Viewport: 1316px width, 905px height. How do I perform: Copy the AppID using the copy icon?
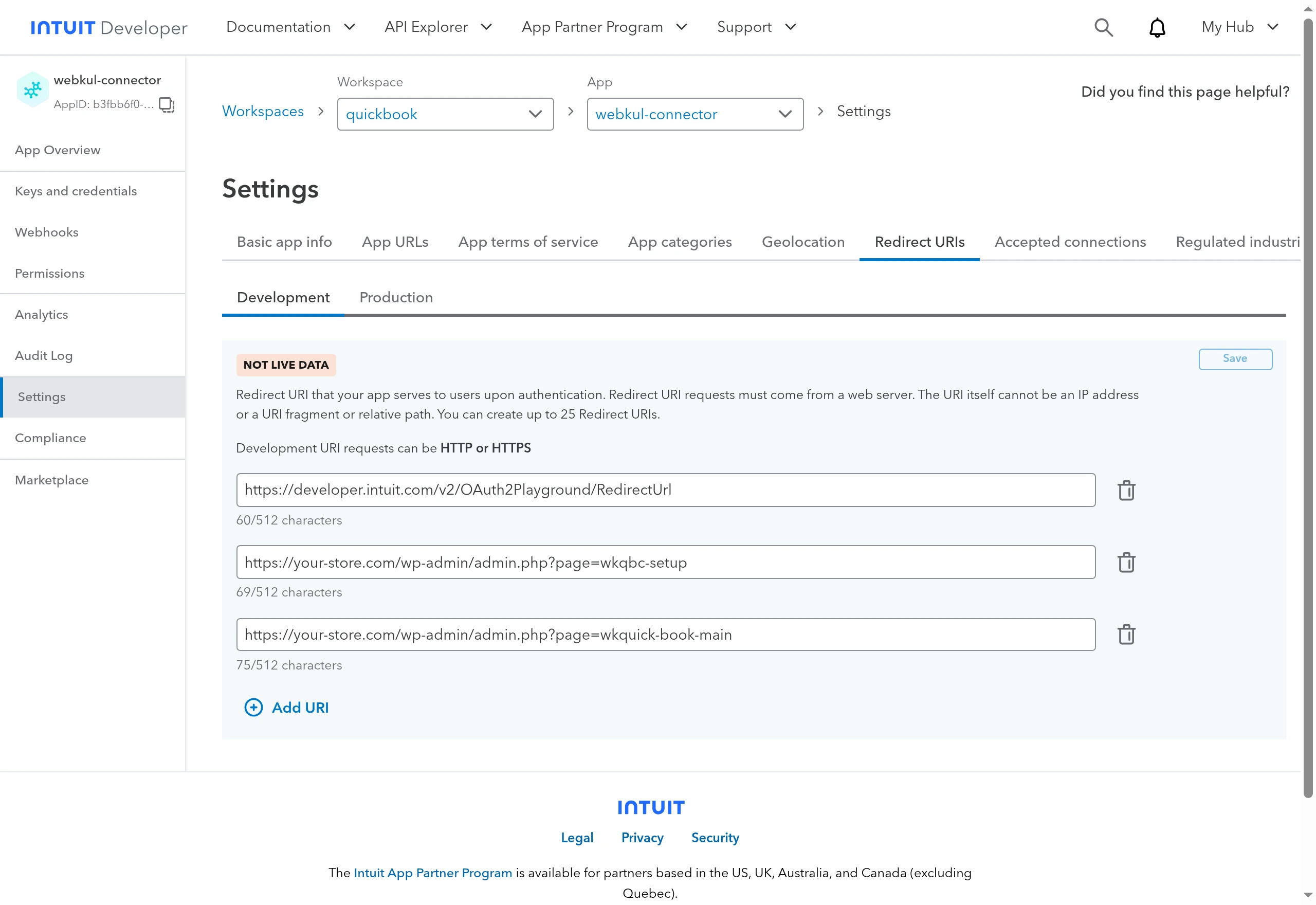[166, 104]
